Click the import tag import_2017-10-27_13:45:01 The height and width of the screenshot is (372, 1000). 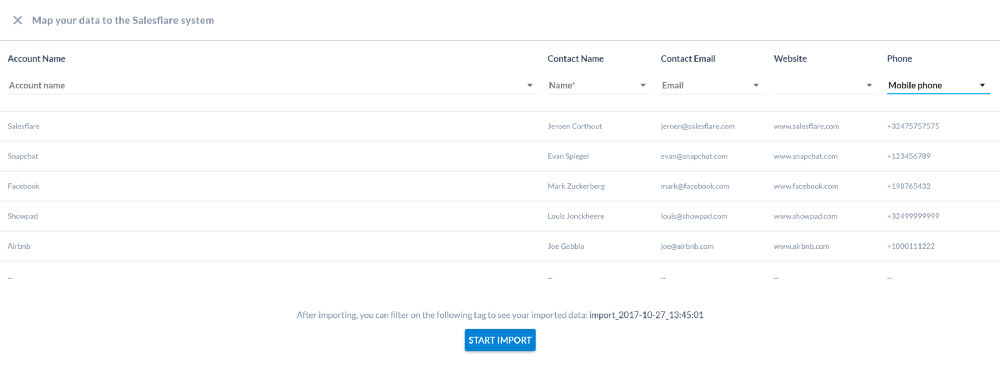[x=646, y=315]
